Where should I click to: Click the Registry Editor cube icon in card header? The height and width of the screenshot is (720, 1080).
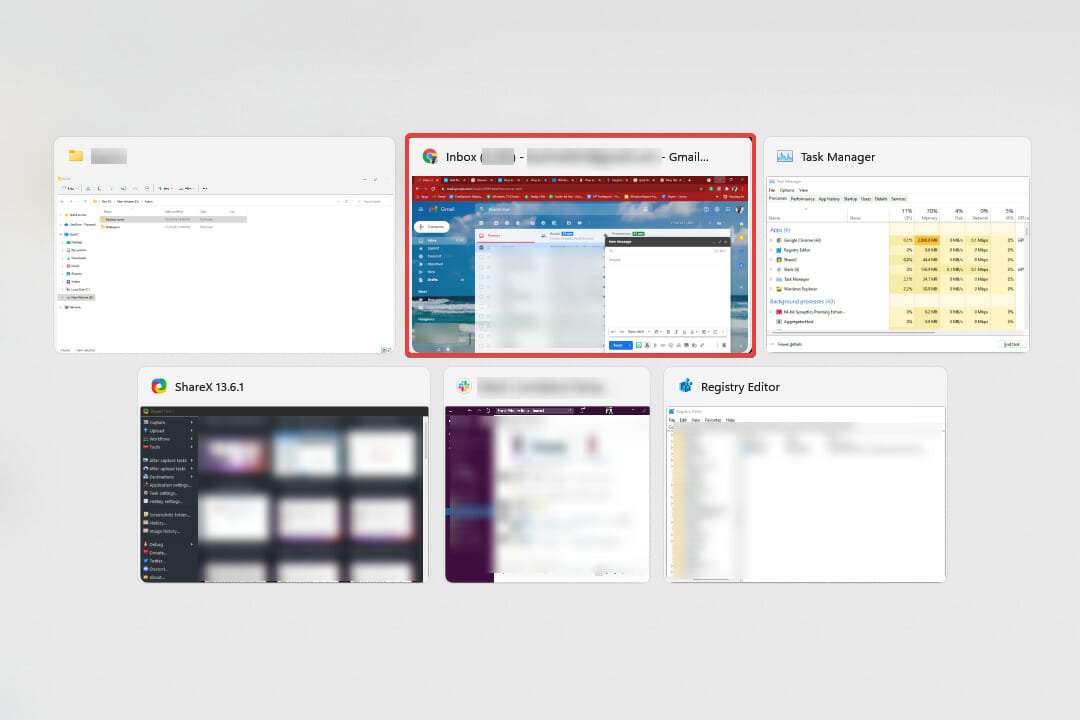[x=685, y=386]
